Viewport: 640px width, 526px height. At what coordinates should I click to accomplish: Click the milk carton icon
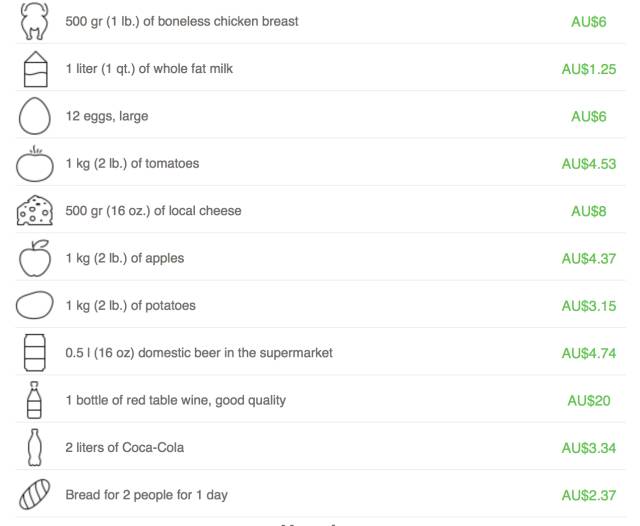click(36, 69)
